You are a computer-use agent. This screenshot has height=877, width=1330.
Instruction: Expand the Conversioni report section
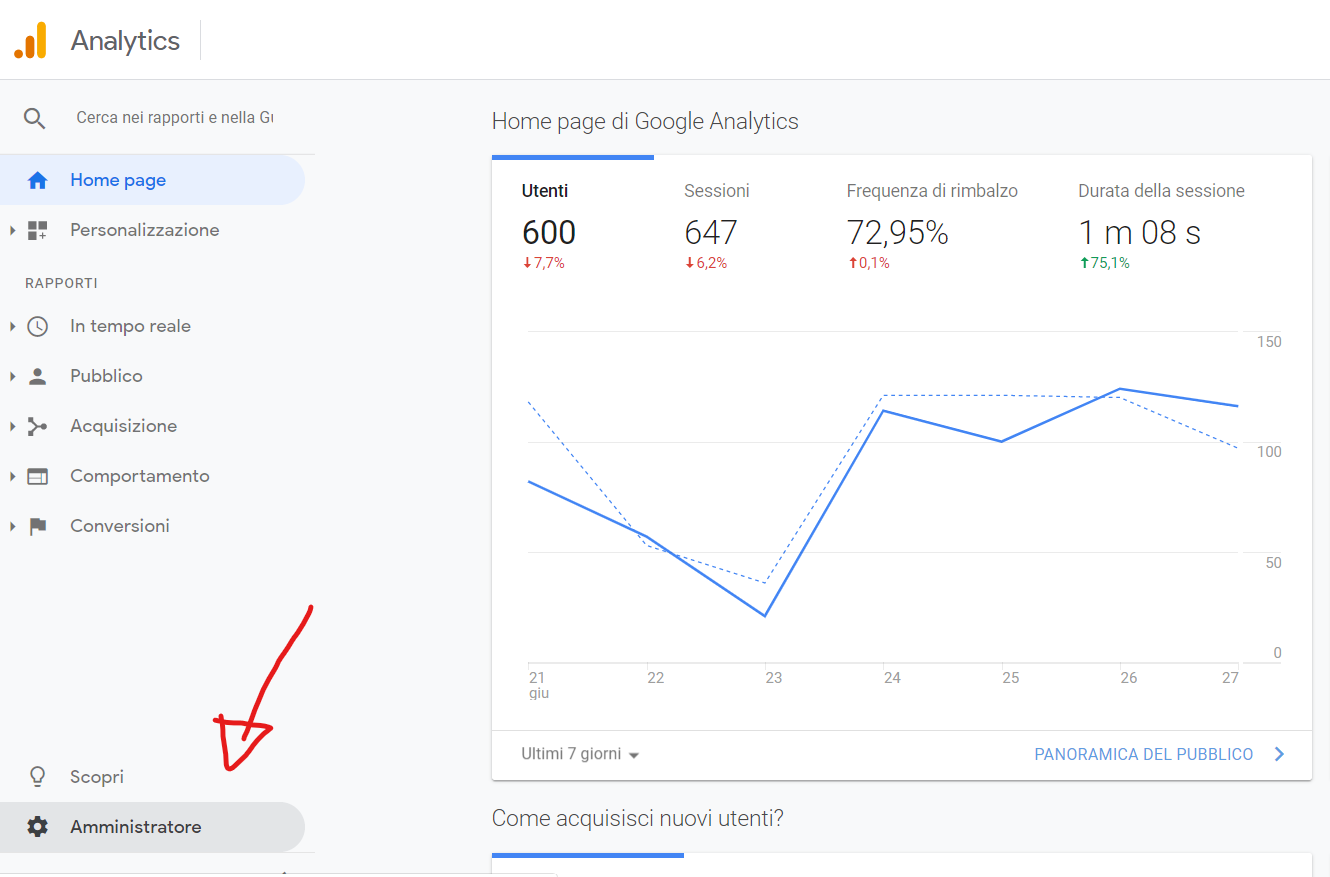(x=11, y=525)
